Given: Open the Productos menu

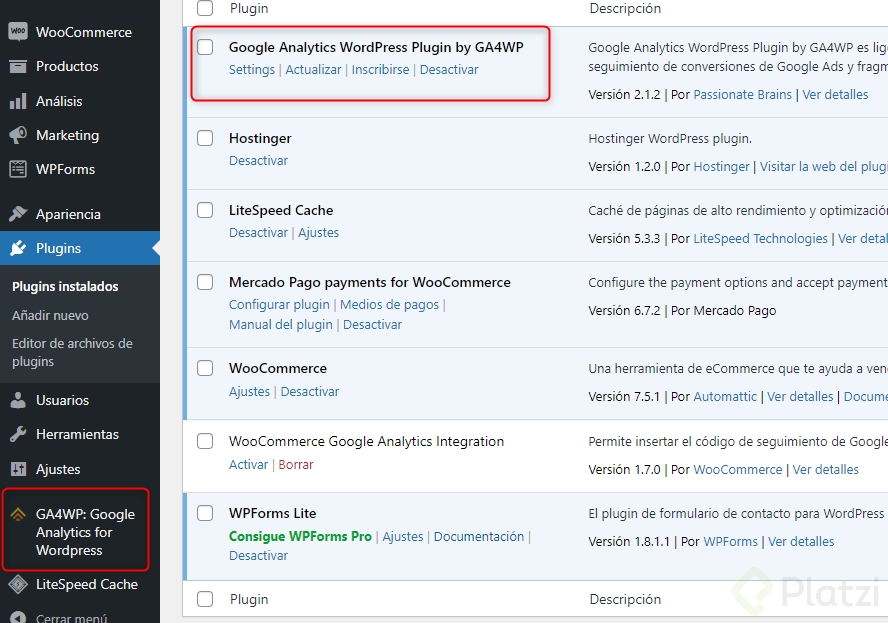Looking at the screenshot, I should click(67, 66).
